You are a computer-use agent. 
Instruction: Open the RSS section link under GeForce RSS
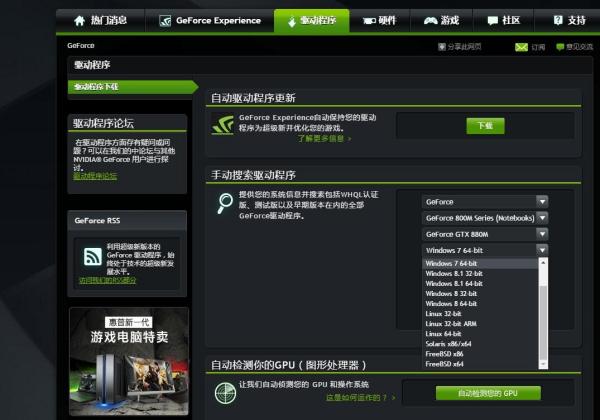[x=108, y=280]
